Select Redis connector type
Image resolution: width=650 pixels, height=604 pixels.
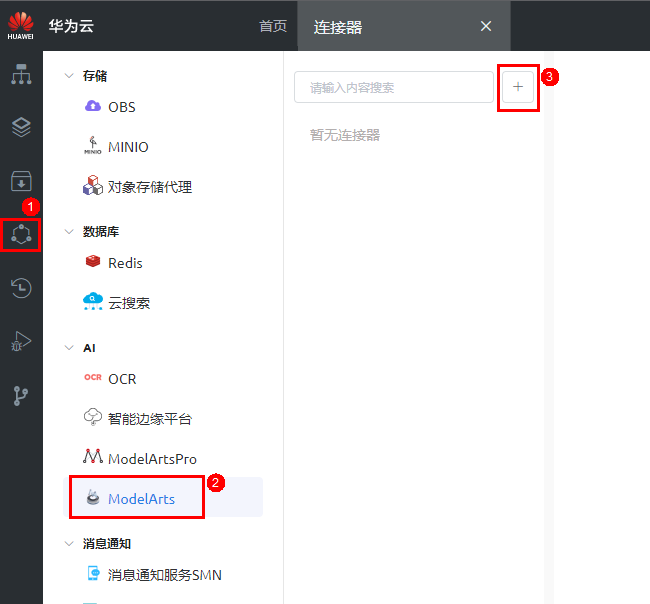pyautogui.click(x=125, y=263)
